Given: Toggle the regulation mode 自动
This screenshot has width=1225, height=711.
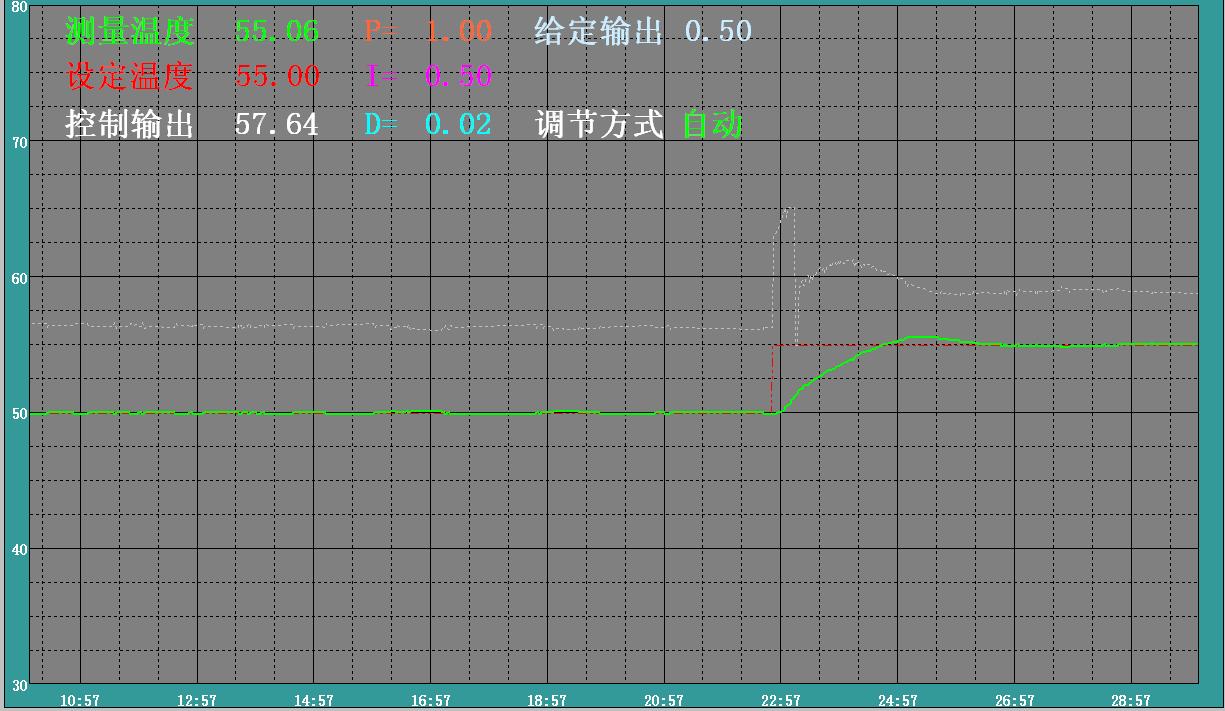Looking at the screenshot, I should pos(713,124).
